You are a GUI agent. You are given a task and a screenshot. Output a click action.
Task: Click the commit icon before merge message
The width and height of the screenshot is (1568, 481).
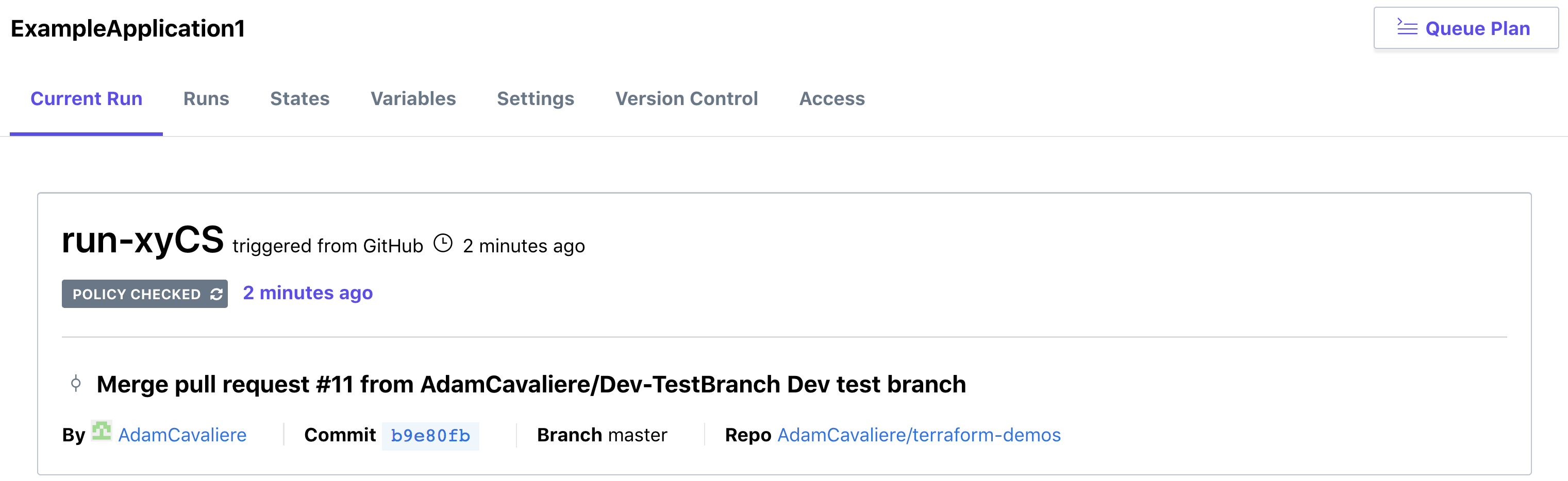[x=75, y=384]
